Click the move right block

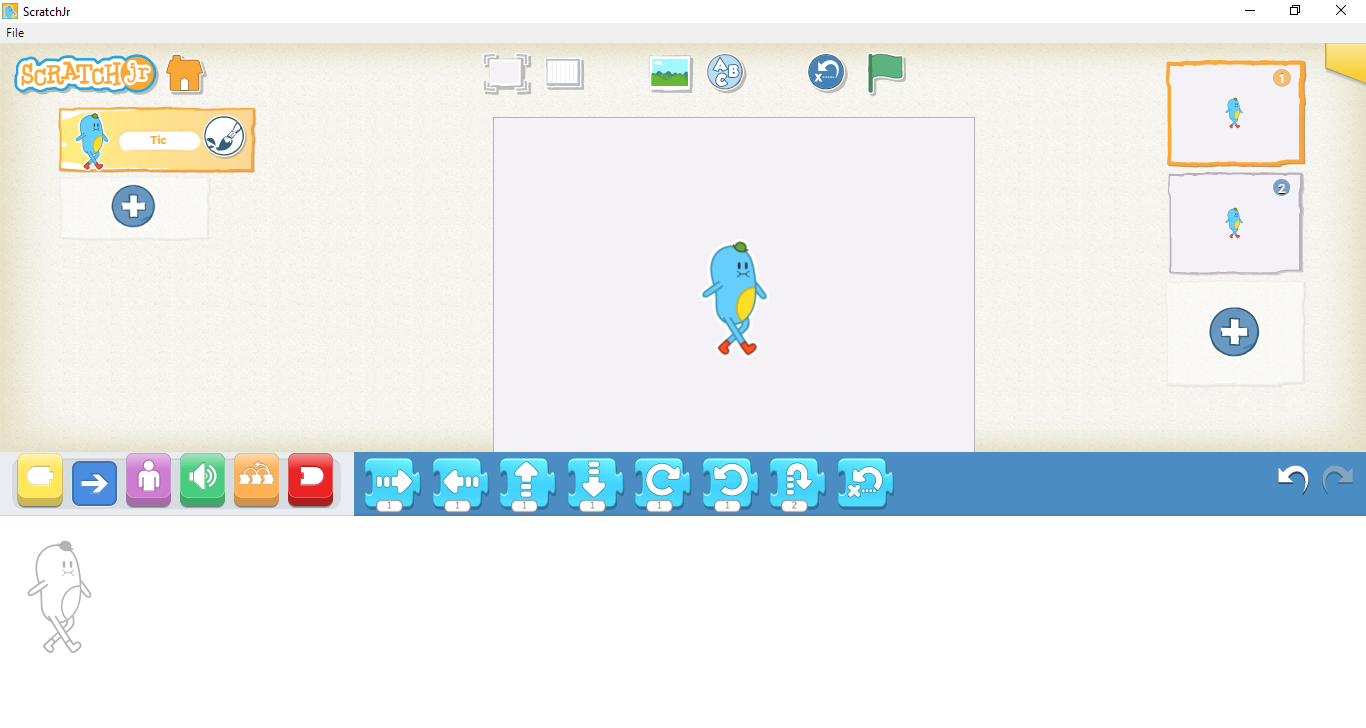[391, 482]
